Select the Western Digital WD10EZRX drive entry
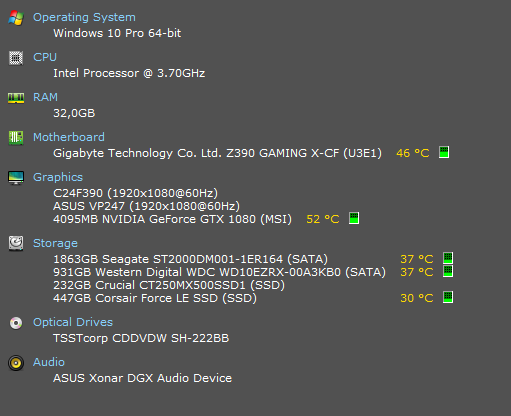Screen dimensions: 511x416 pyautogui.click(x=219, y=272)
